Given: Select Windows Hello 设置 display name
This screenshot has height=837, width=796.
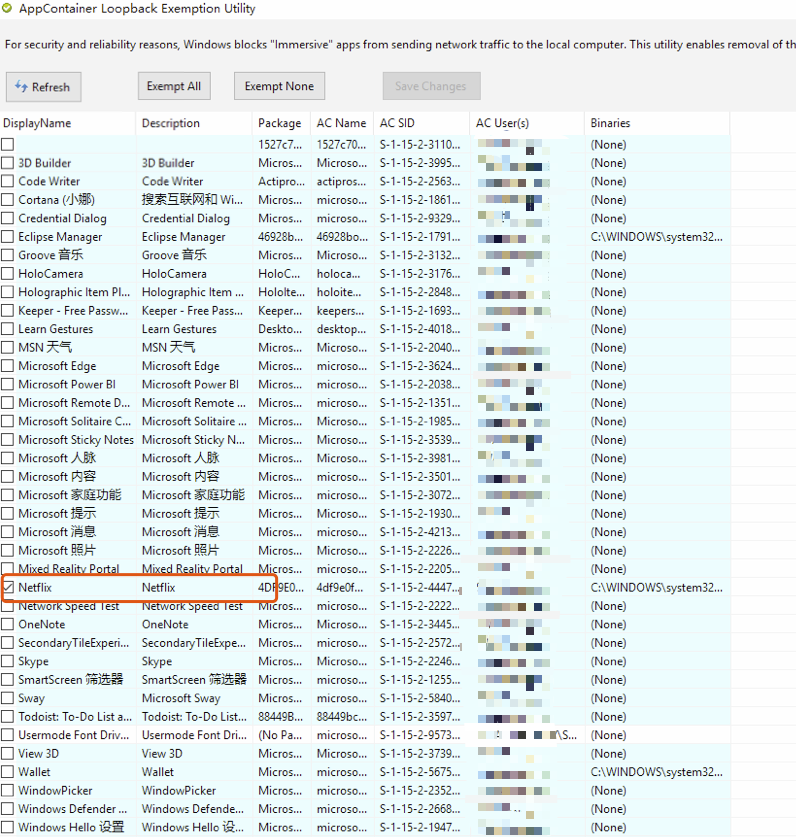Looking at the screenshot, I should point(71,827).
